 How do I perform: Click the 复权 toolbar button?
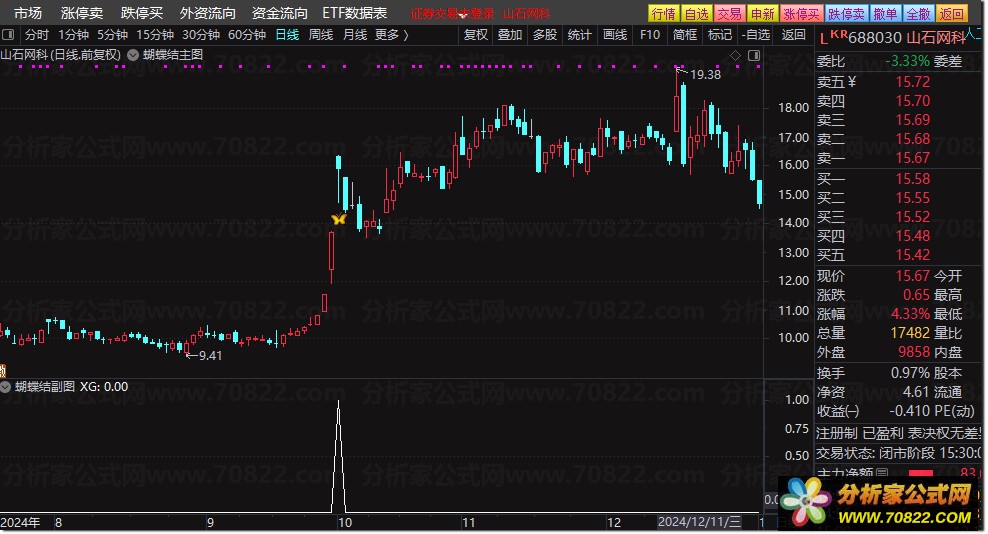476,35
